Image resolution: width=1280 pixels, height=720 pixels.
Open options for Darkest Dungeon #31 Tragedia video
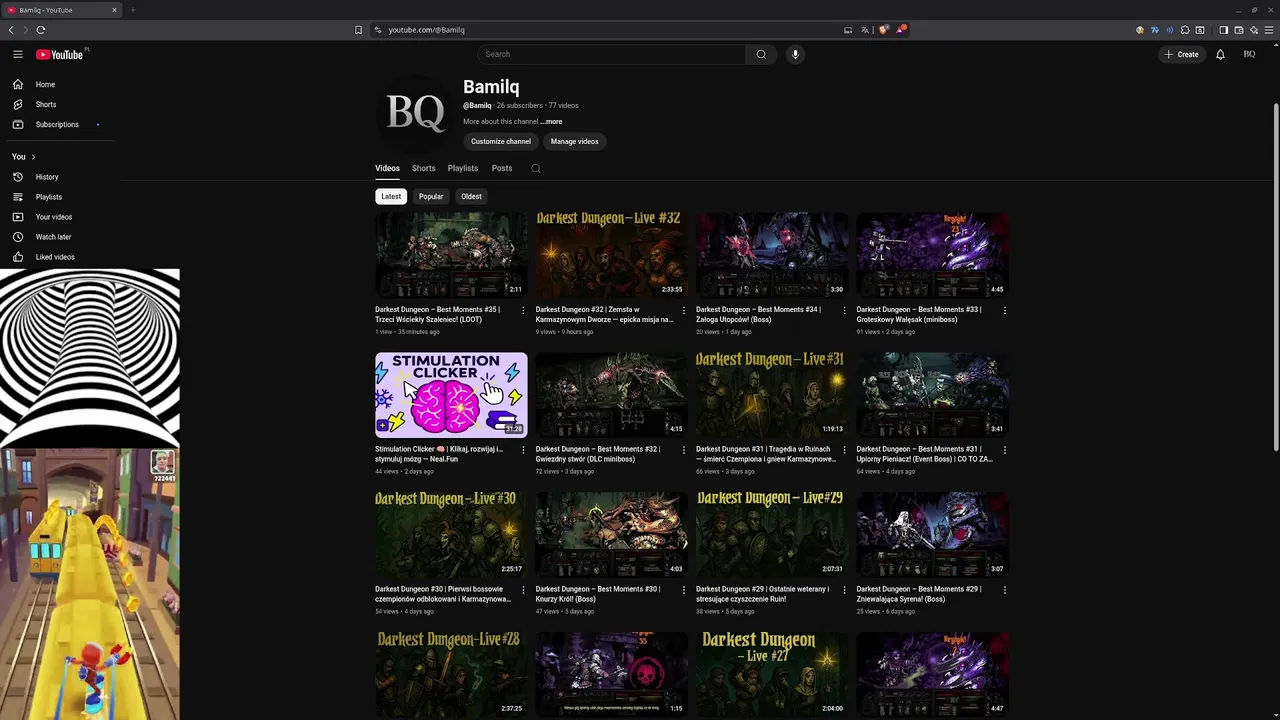pyautogui.click(x=844, y=450)
